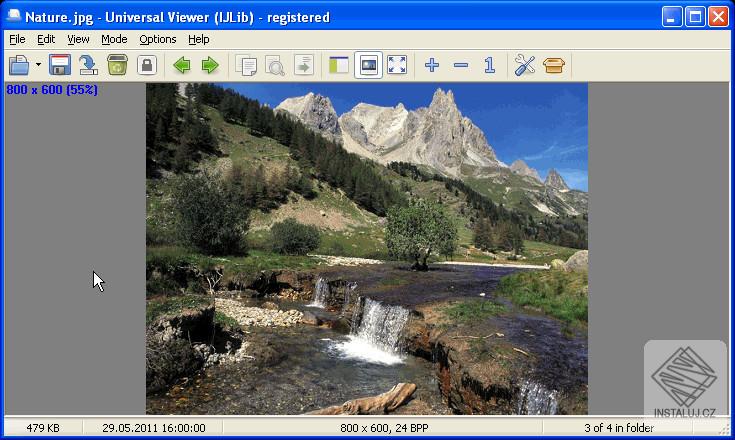The image size is (735, 440).
Task: Delete file with the recycle bin icon
Action: (x=117, y=65)
